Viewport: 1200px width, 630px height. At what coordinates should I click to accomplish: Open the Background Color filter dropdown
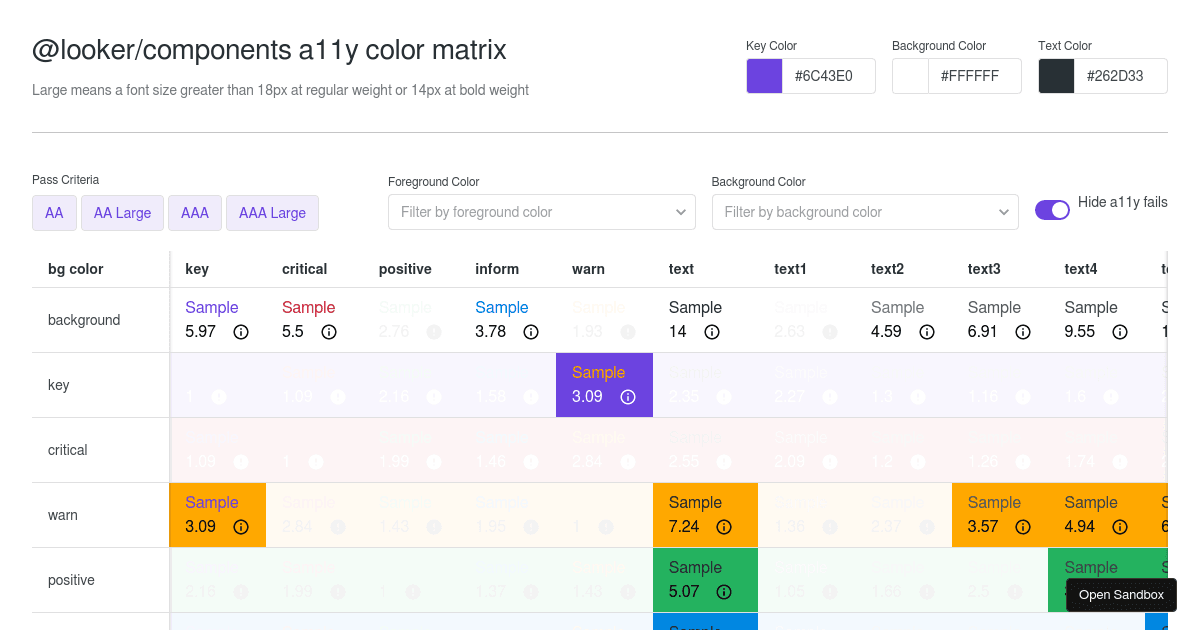(865, 212)
